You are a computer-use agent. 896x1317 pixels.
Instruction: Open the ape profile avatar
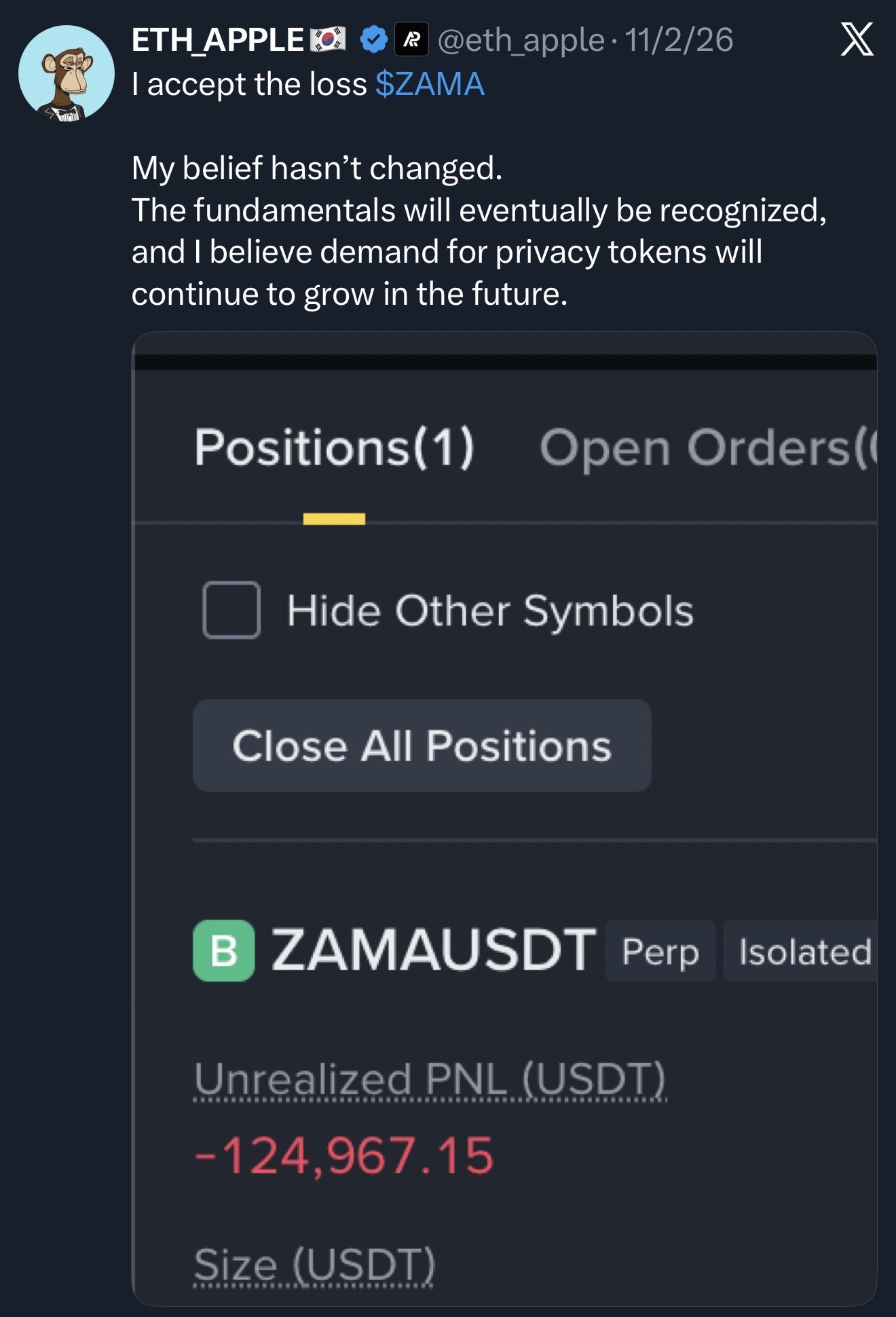pyautogui.click(x=67, y=73)
